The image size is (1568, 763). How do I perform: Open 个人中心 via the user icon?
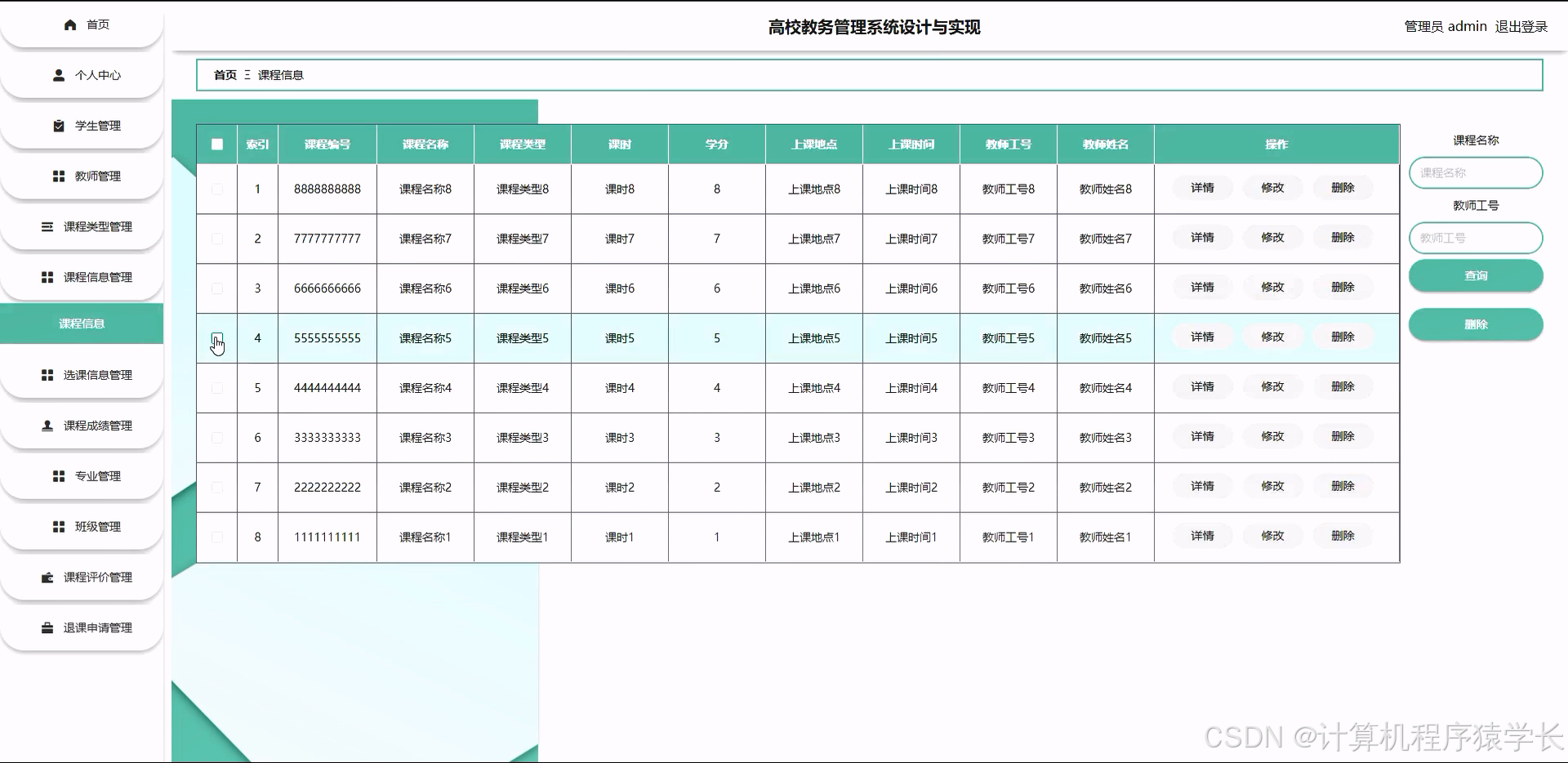coord(58,75)
